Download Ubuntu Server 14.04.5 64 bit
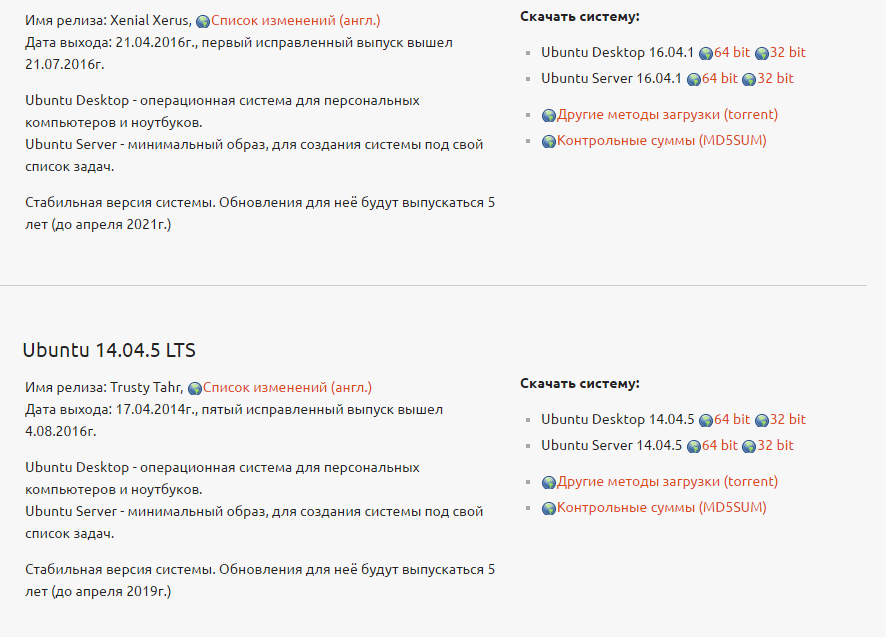 719,445
